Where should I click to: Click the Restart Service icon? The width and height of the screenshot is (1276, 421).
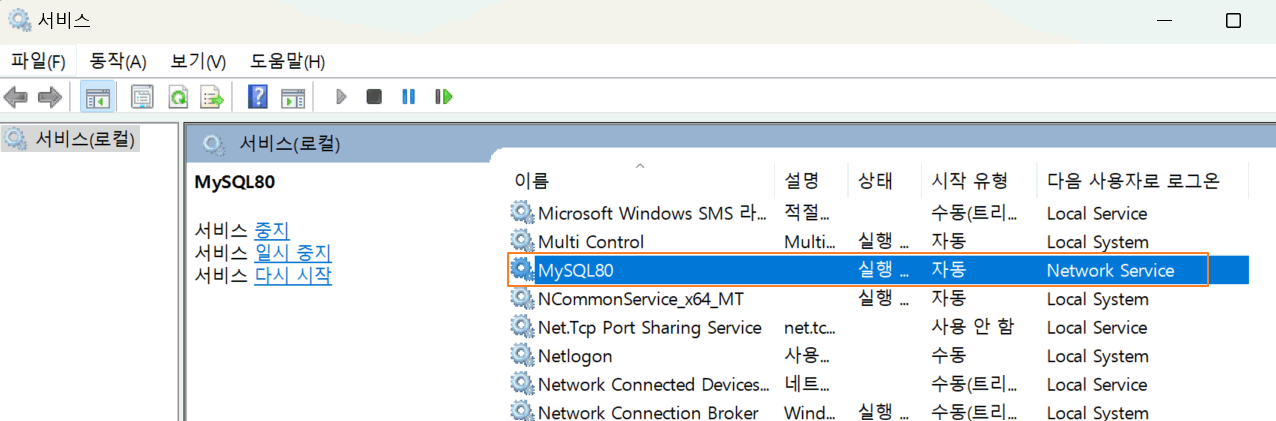443,97
